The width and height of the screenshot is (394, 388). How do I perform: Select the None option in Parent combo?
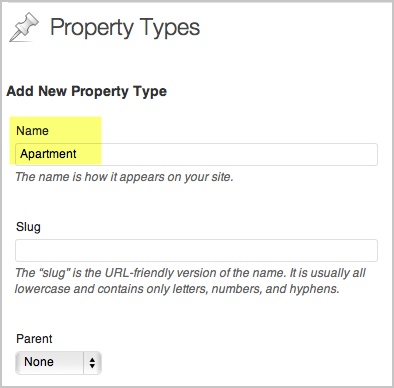[39, 362]
